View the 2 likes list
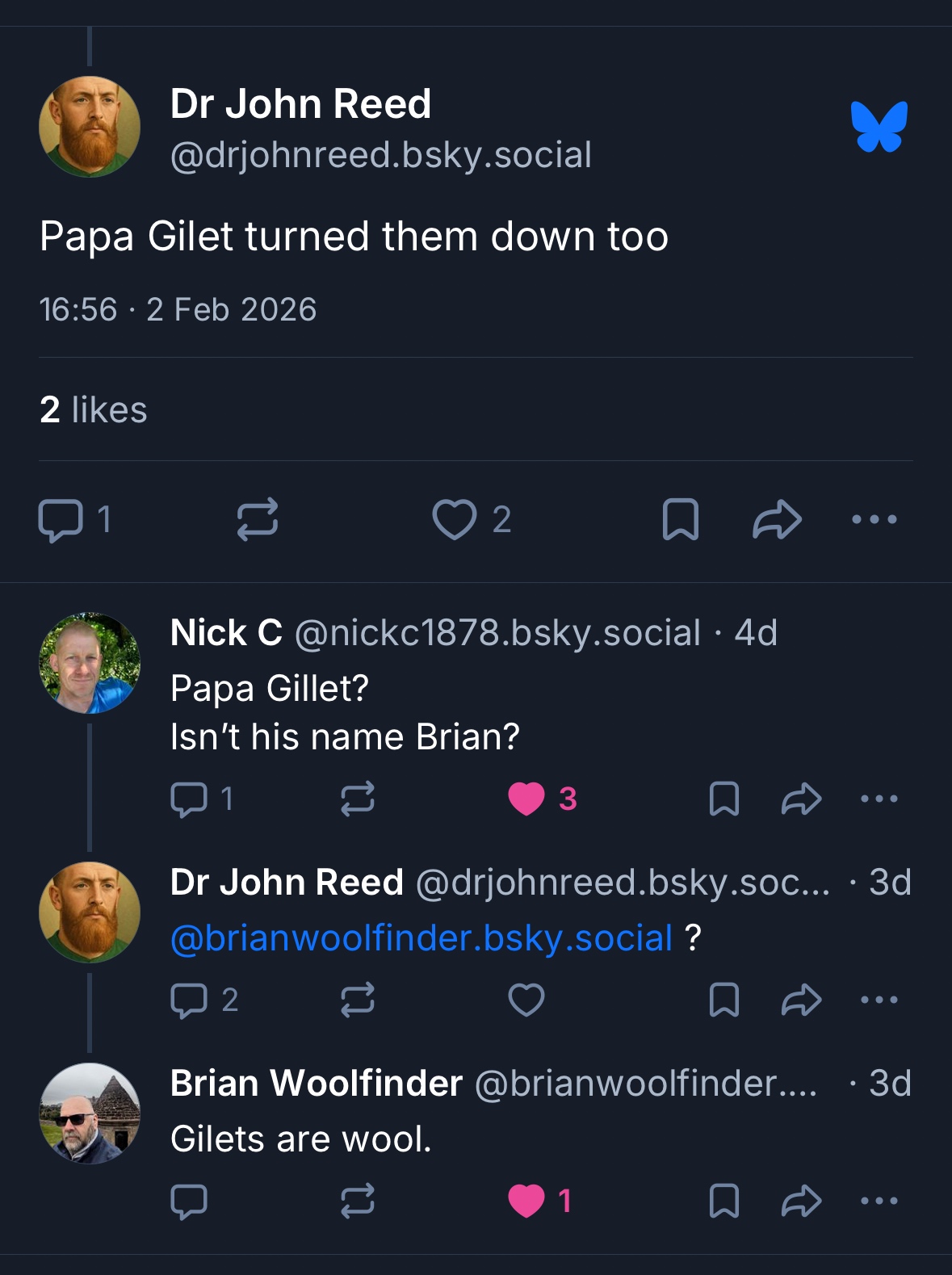This screenshot has height=1275, width=952. click(94, 409)
